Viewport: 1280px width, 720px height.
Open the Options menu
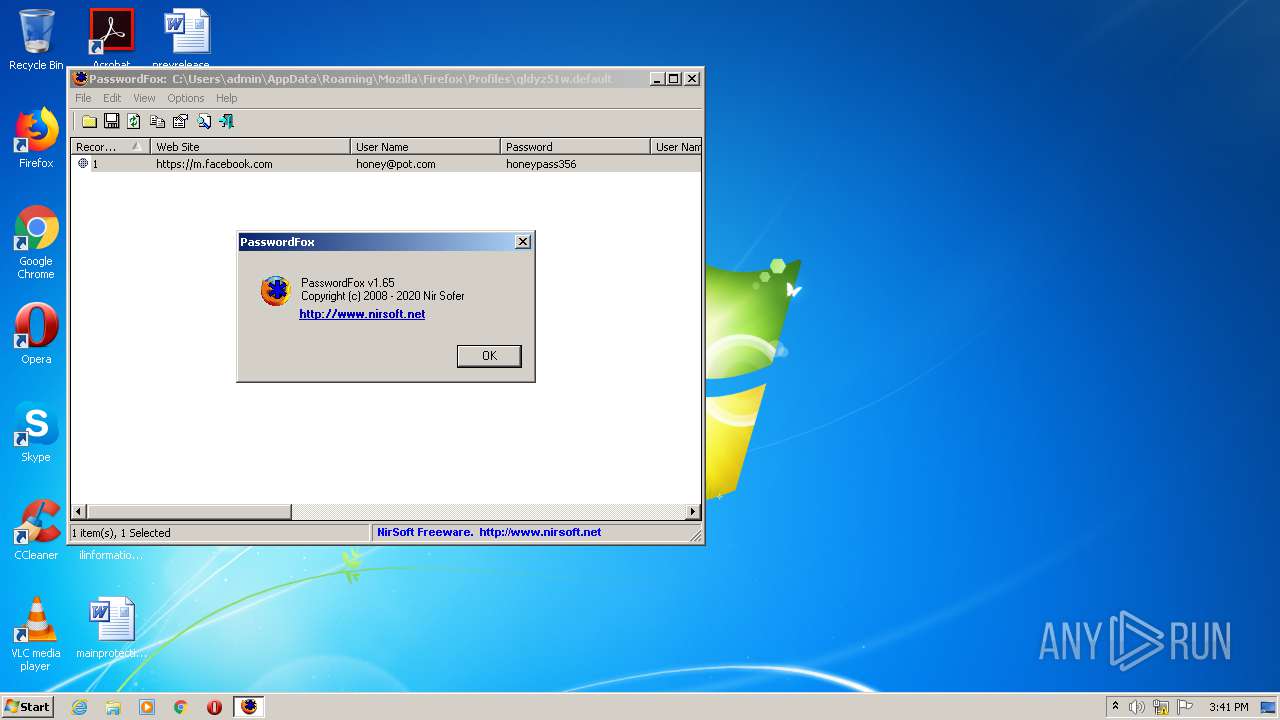click(x=185, y=98)
